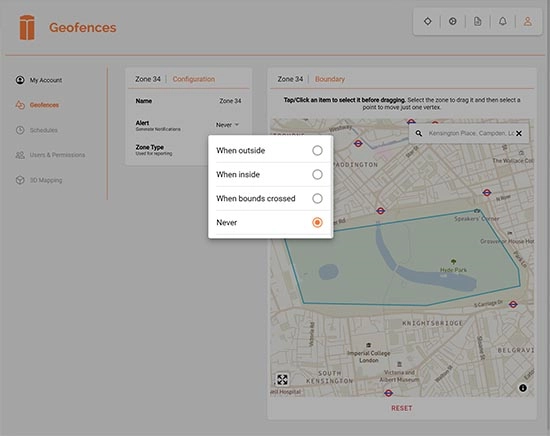Click the map info icon
This screenshot has height=436, width=550.
click(523, 388)
